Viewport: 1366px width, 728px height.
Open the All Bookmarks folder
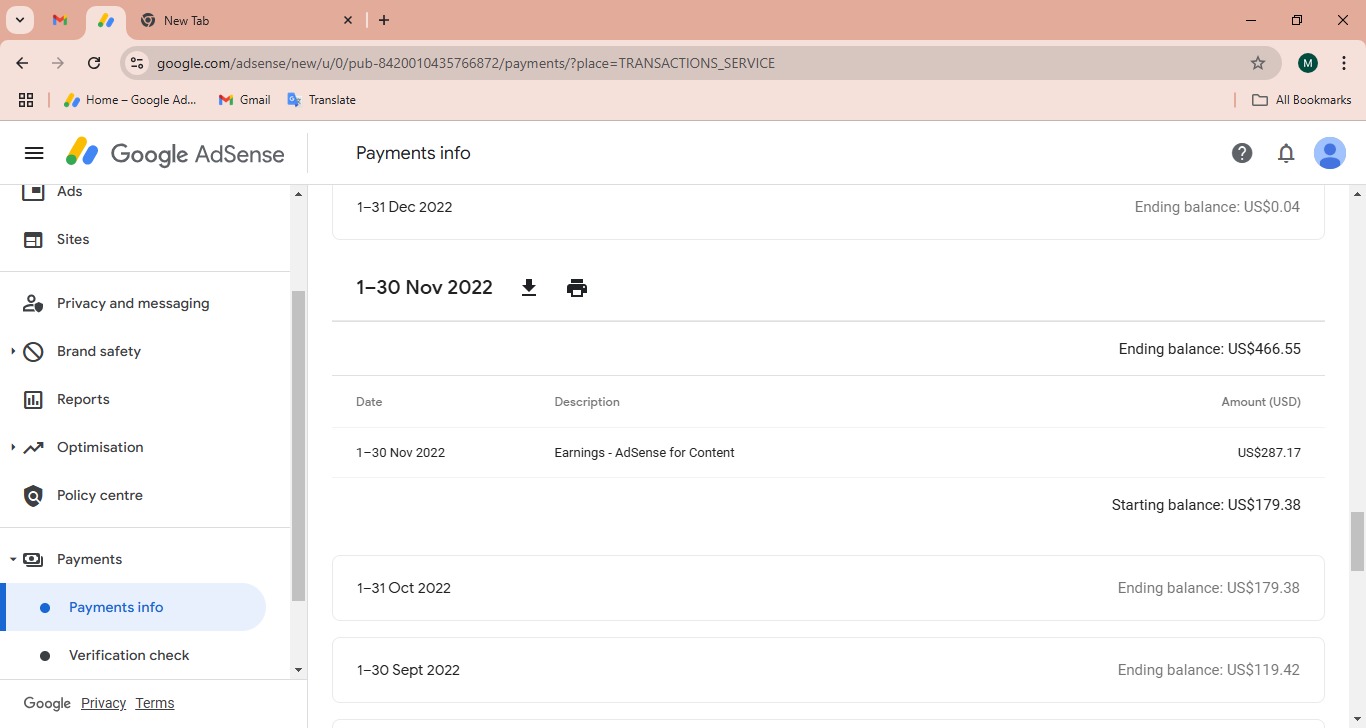1302,100
